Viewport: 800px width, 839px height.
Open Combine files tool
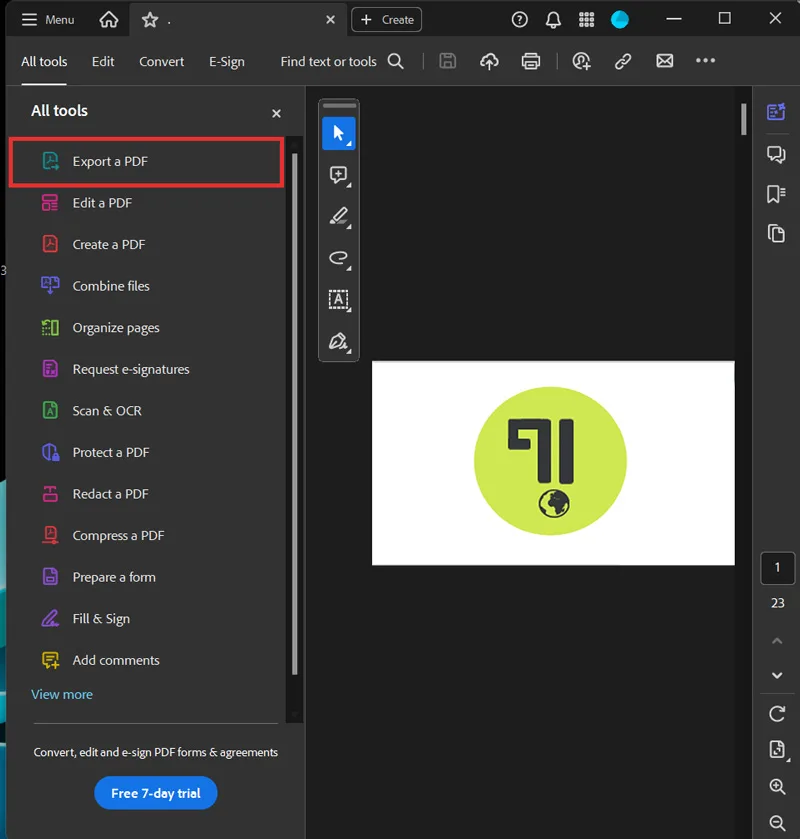pyautogui.click(x=147, y=286)
